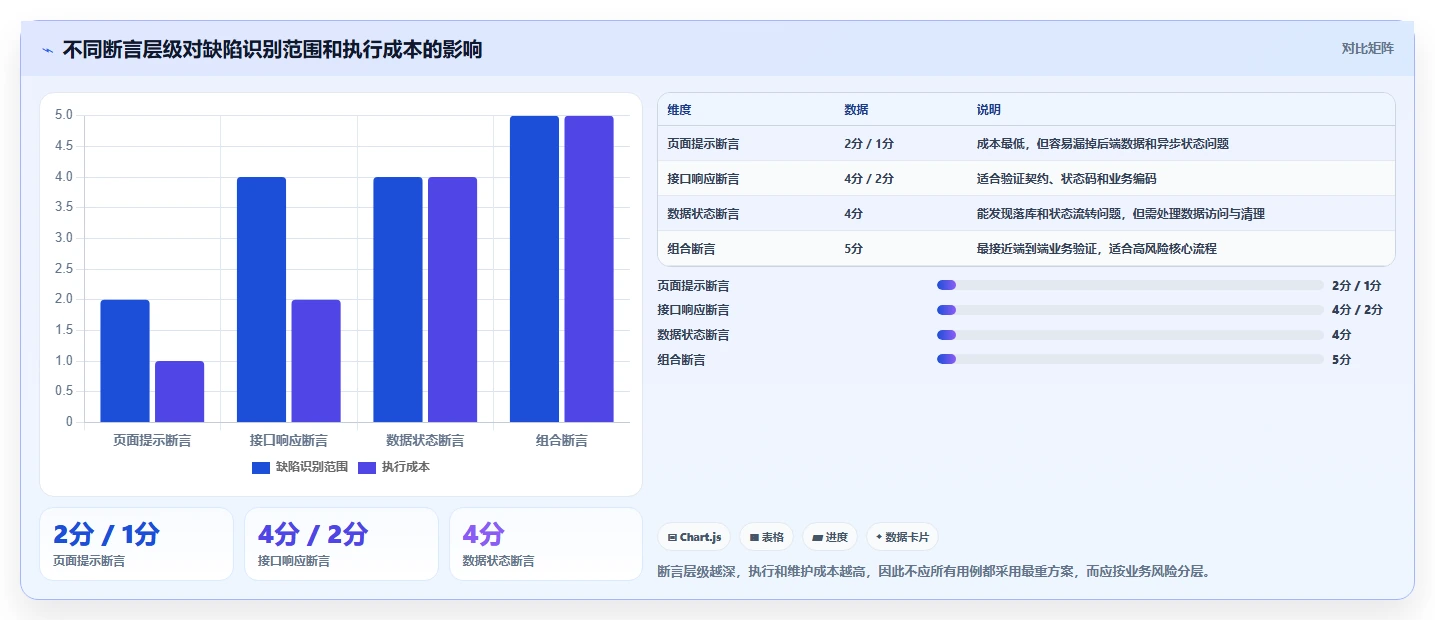The image size is (1435, 620).
Task: Click the 接口响应断言 x-axis label
Action: point(289,440)
